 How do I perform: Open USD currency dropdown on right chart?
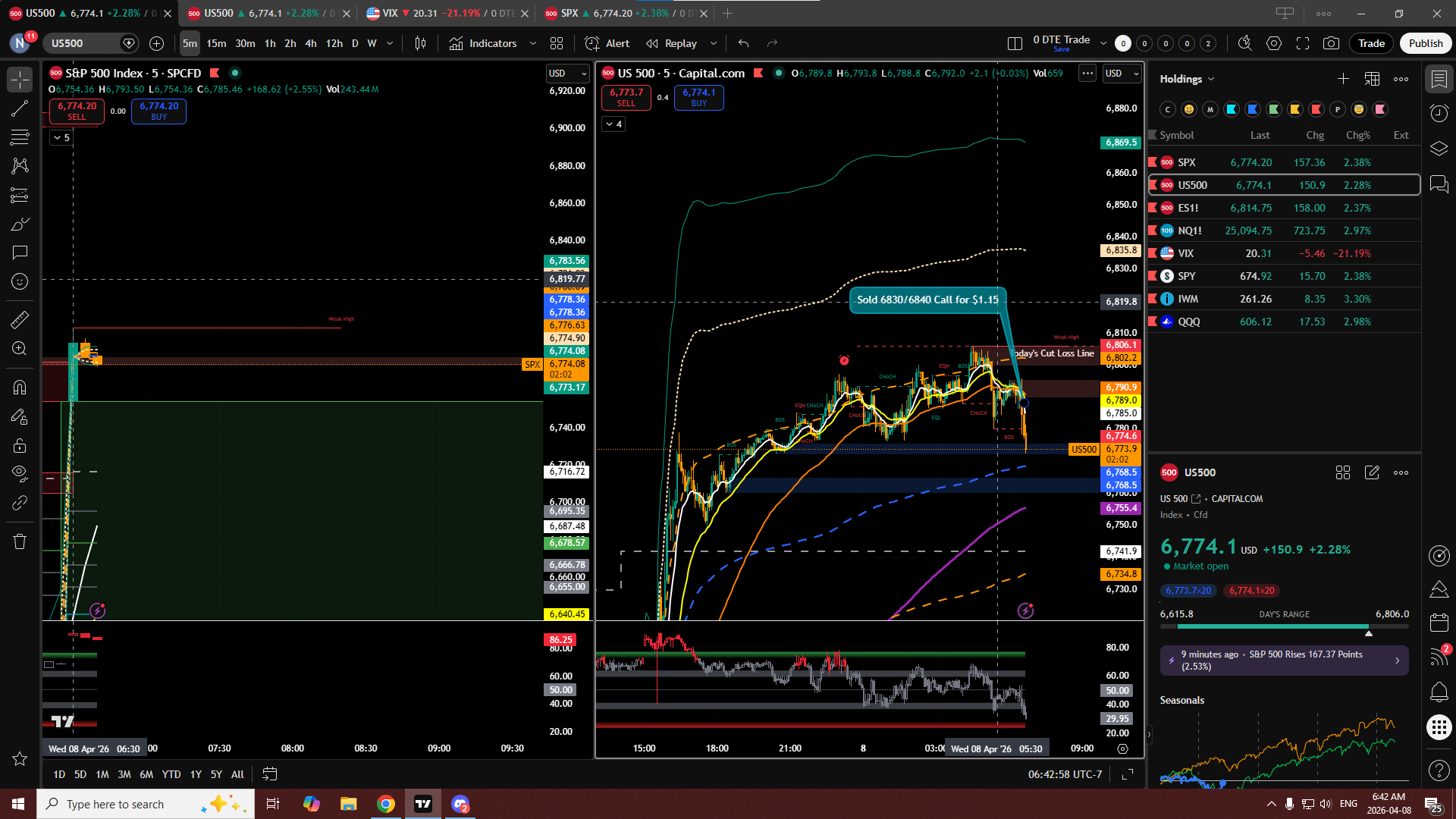click(x=1122, y=74)
